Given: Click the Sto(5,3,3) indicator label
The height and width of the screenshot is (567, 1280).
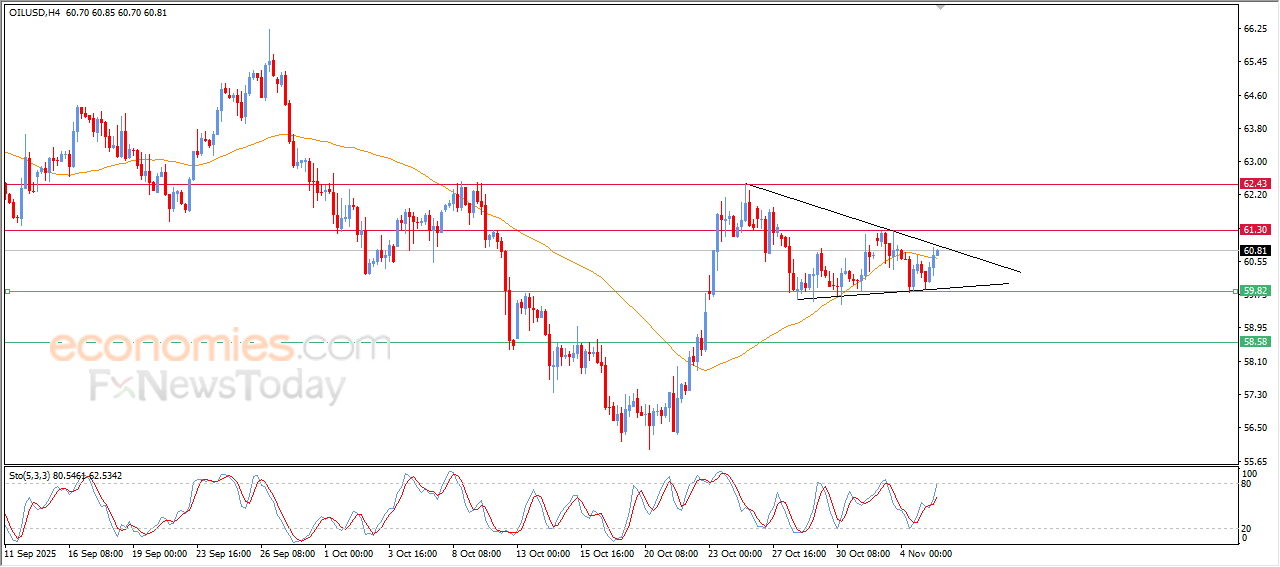Looking at the screenshot, I should [31, 475].
